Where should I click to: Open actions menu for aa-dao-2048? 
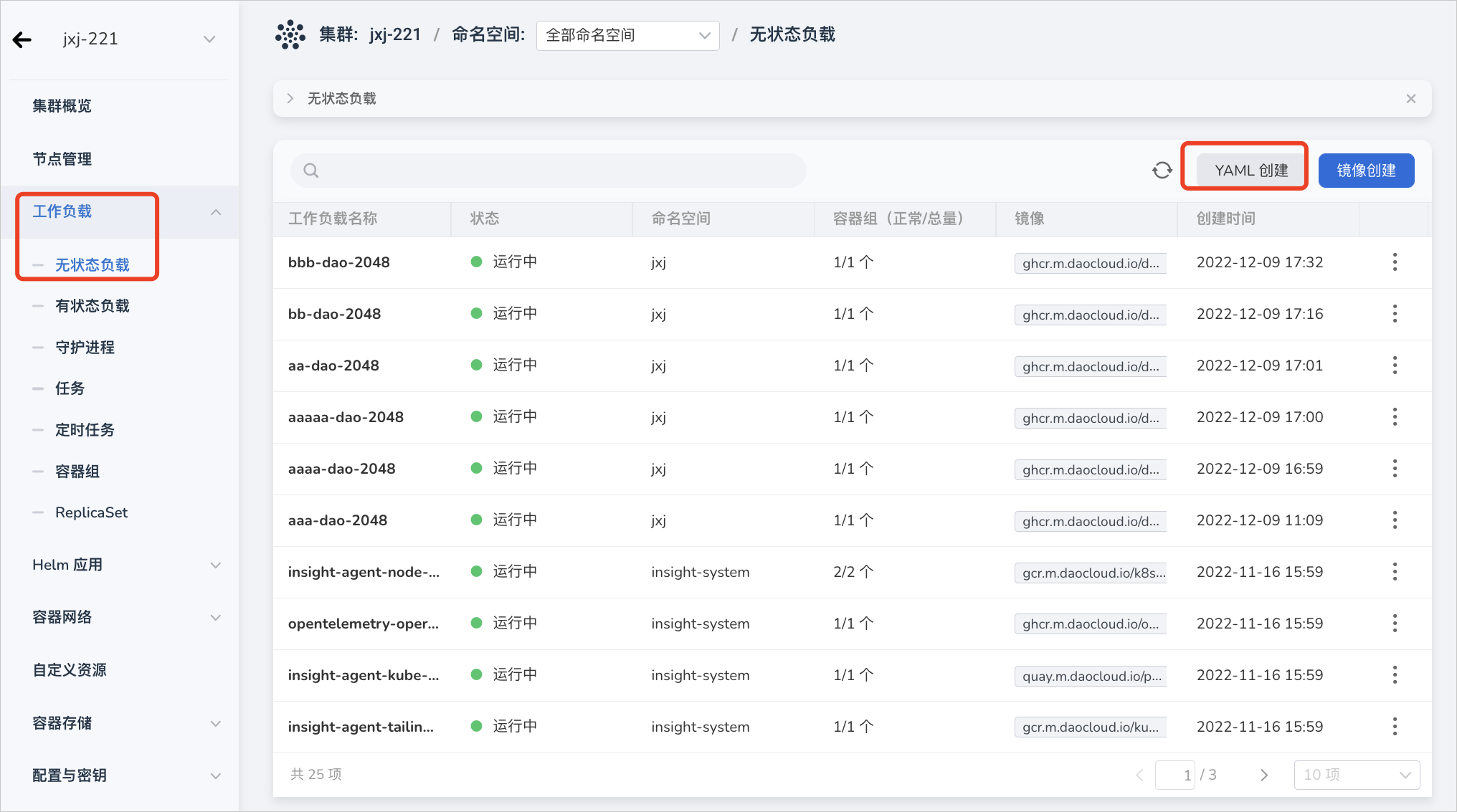tap(1395, 366)
